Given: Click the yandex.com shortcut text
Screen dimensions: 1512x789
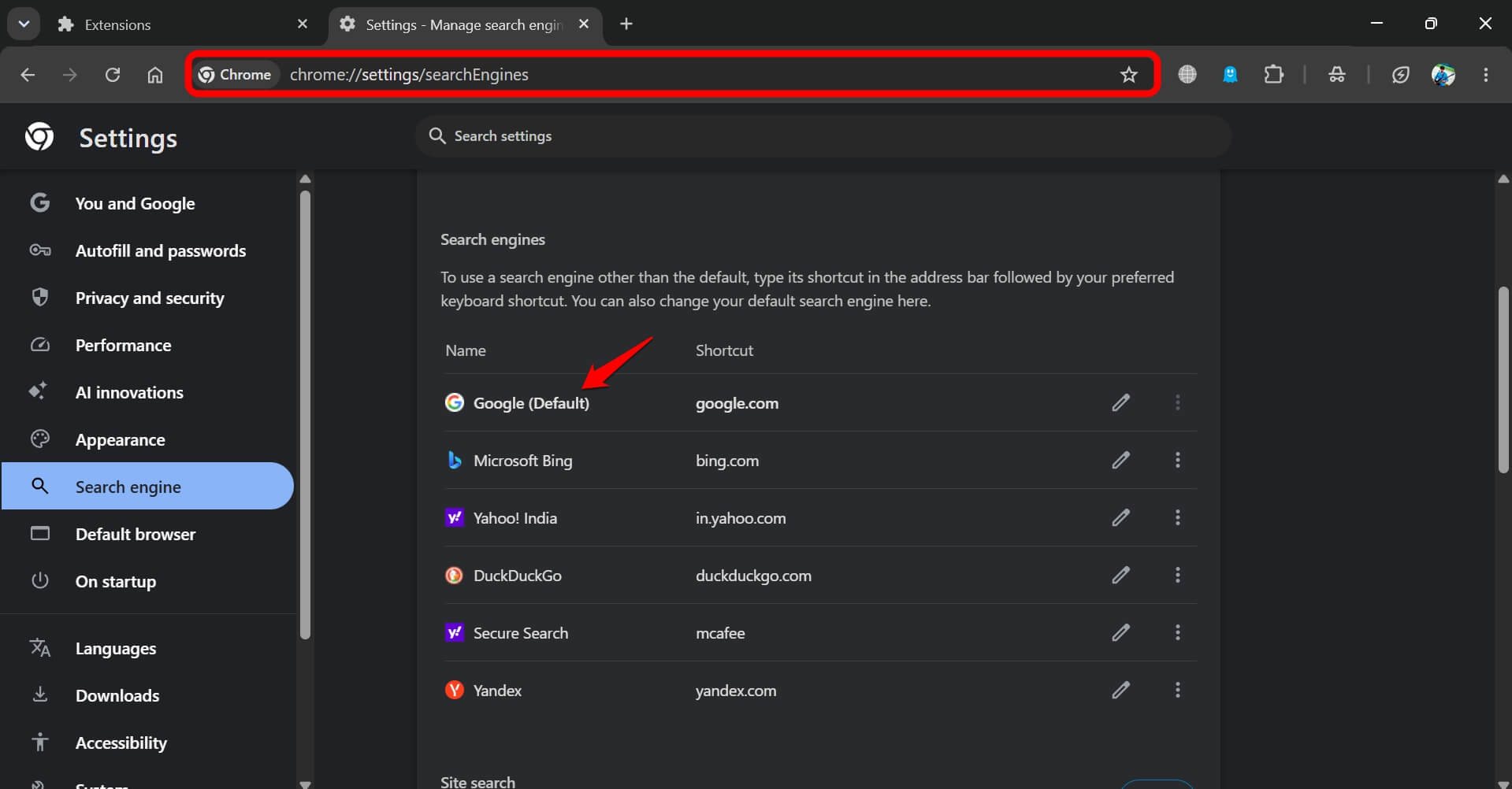Looking at the screenshot, I should [x=736, y=691].
